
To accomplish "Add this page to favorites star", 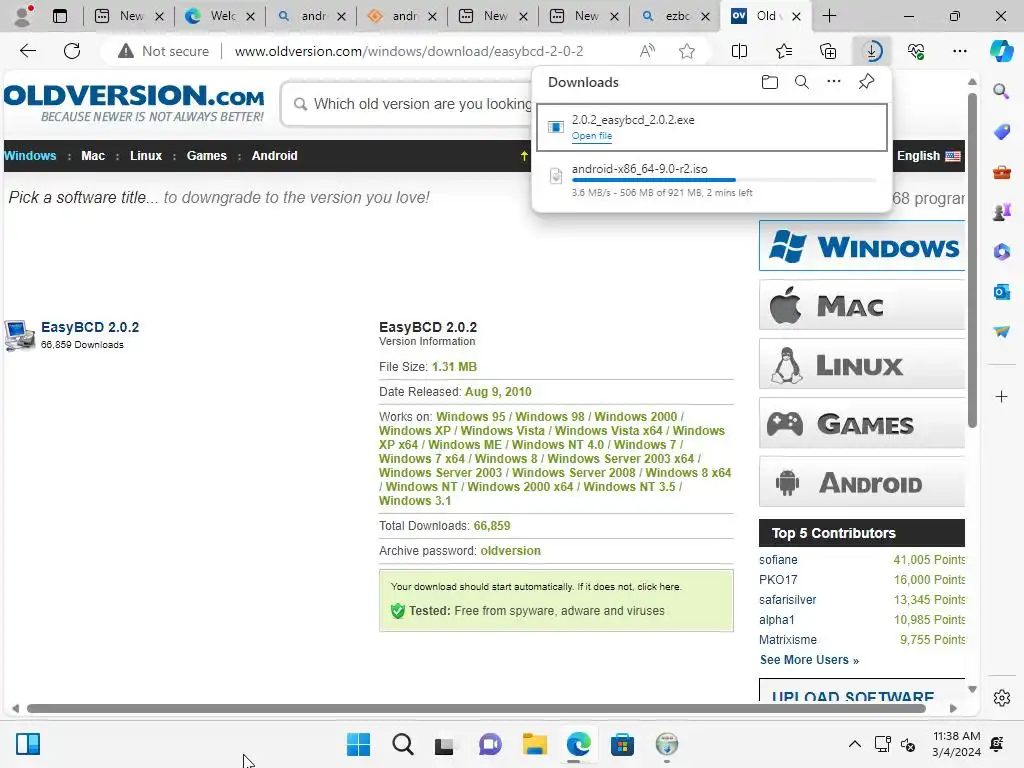I will pos(686,51).
